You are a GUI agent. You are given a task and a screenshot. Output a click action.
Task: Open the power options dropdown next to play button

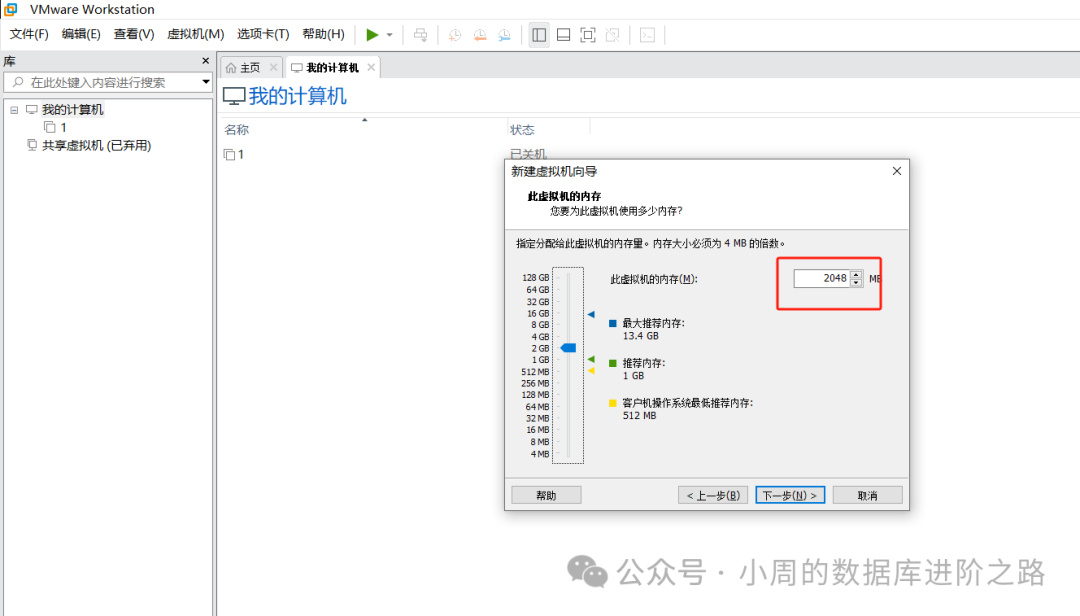click(391, 34)
